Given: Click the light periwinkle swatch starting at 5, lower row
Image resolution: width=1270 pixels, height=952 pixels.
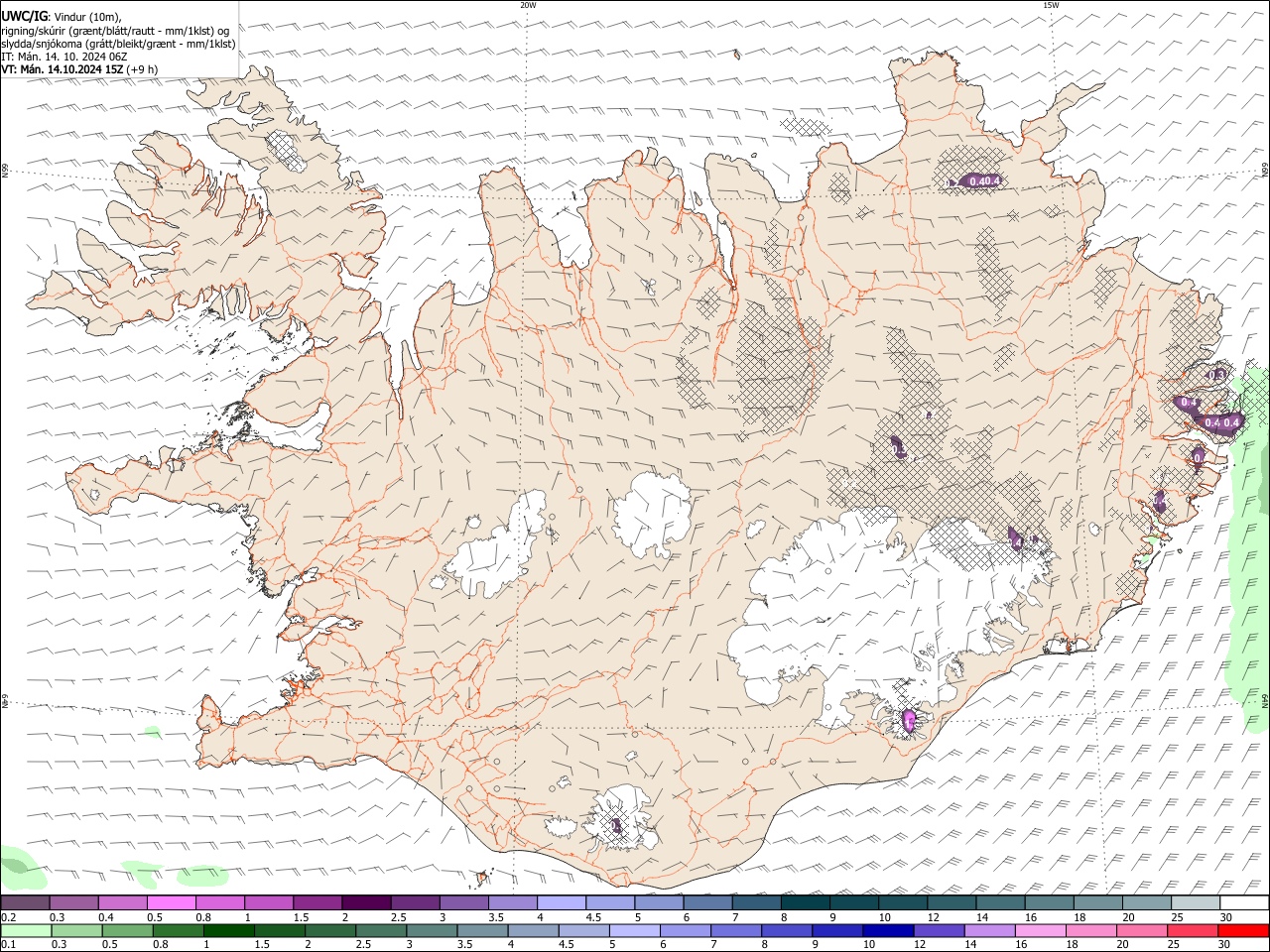Looking at the screenshot, I should coord(634,930).
